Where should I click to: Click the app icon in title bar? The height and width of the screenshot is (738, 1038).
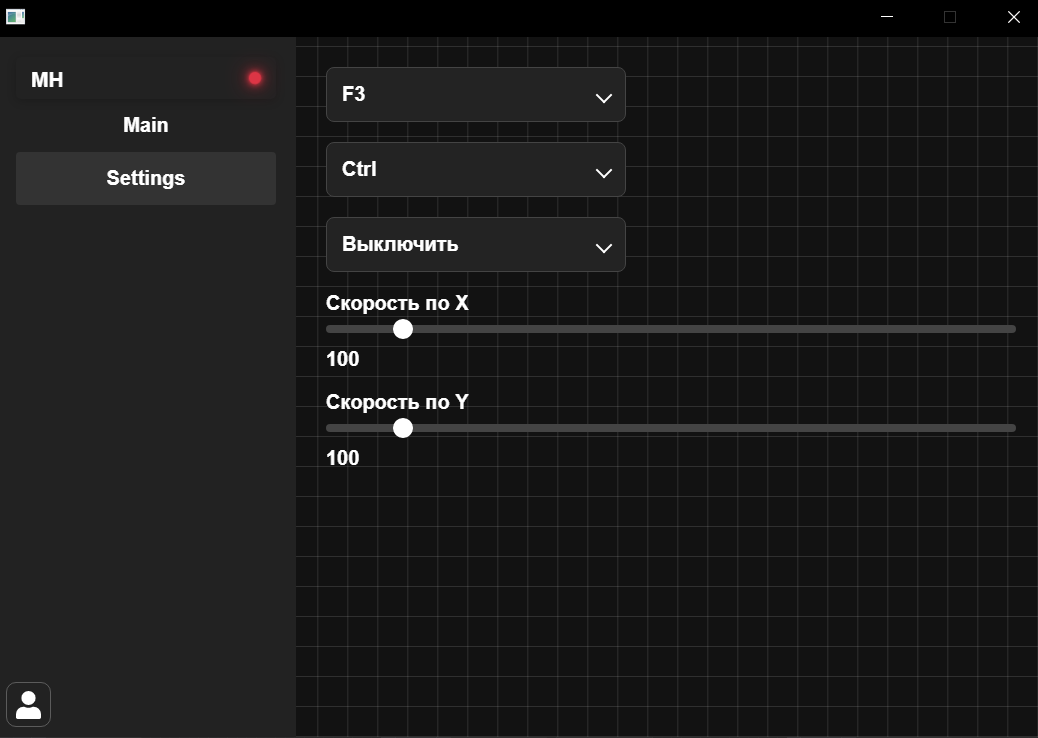pyautogui.click(x=15, y=16)
